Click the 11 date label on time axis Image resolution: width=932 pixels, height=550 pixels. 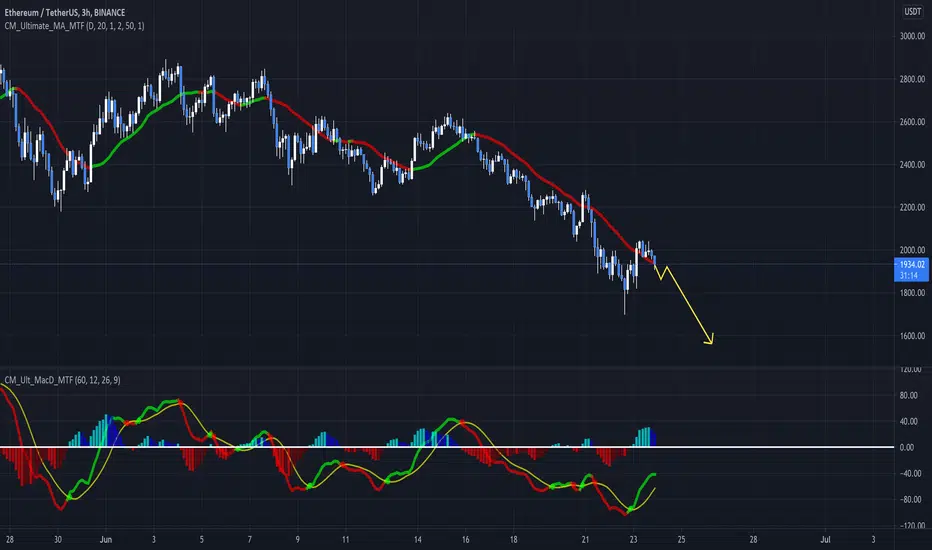pos(345,540)
